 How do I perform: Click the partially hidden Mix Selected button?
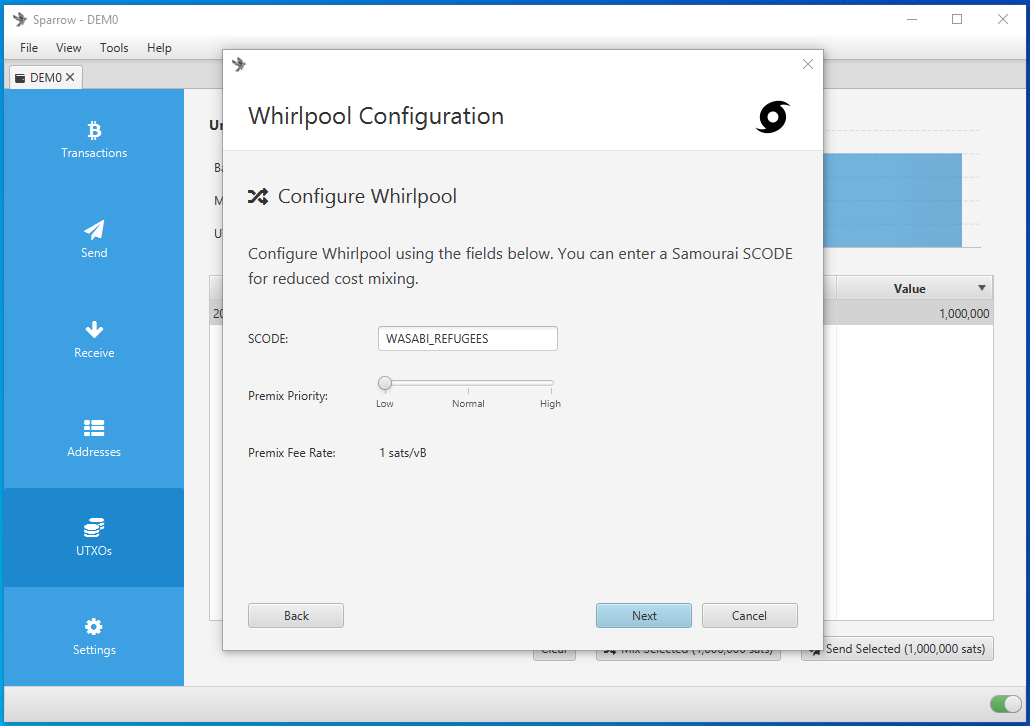tap(688, 655)
